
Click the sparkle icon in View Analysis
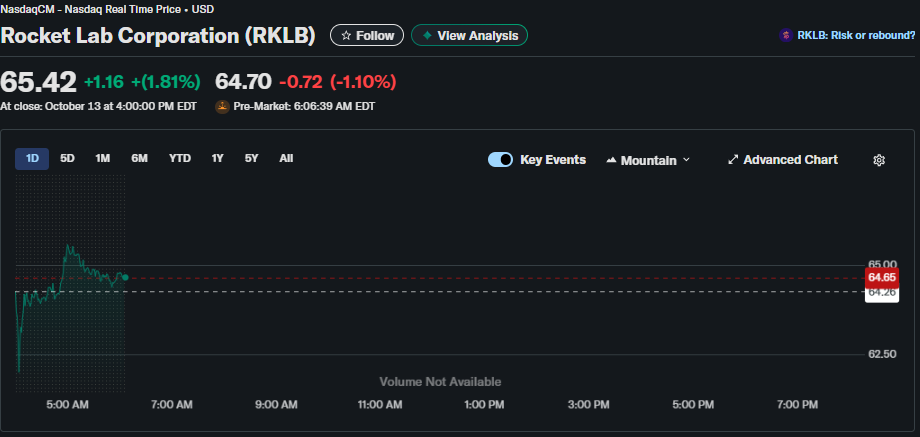[427, 35]
